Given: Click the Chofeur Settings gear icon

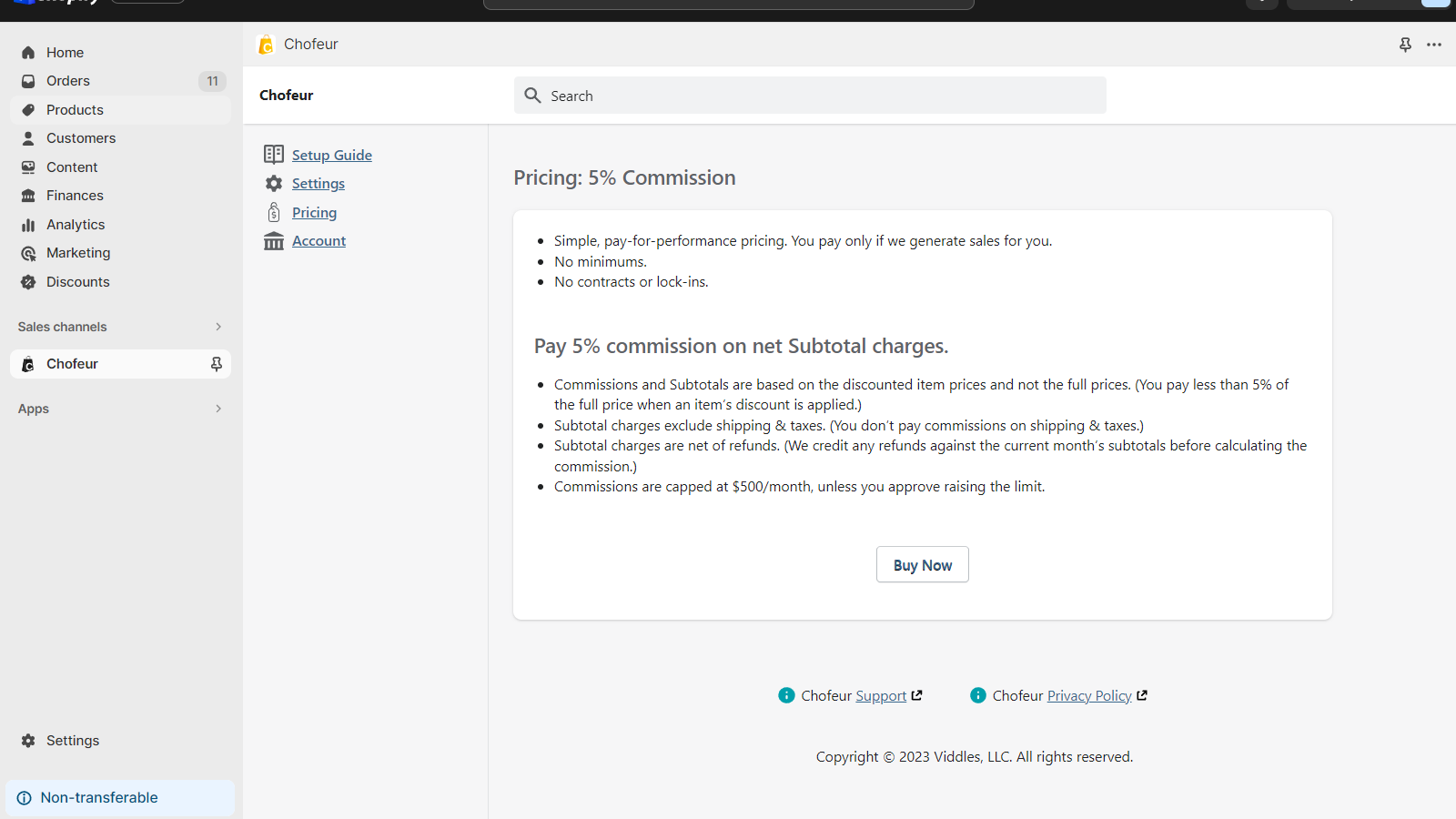Looking at the screenshot, I should coord(274,184).
